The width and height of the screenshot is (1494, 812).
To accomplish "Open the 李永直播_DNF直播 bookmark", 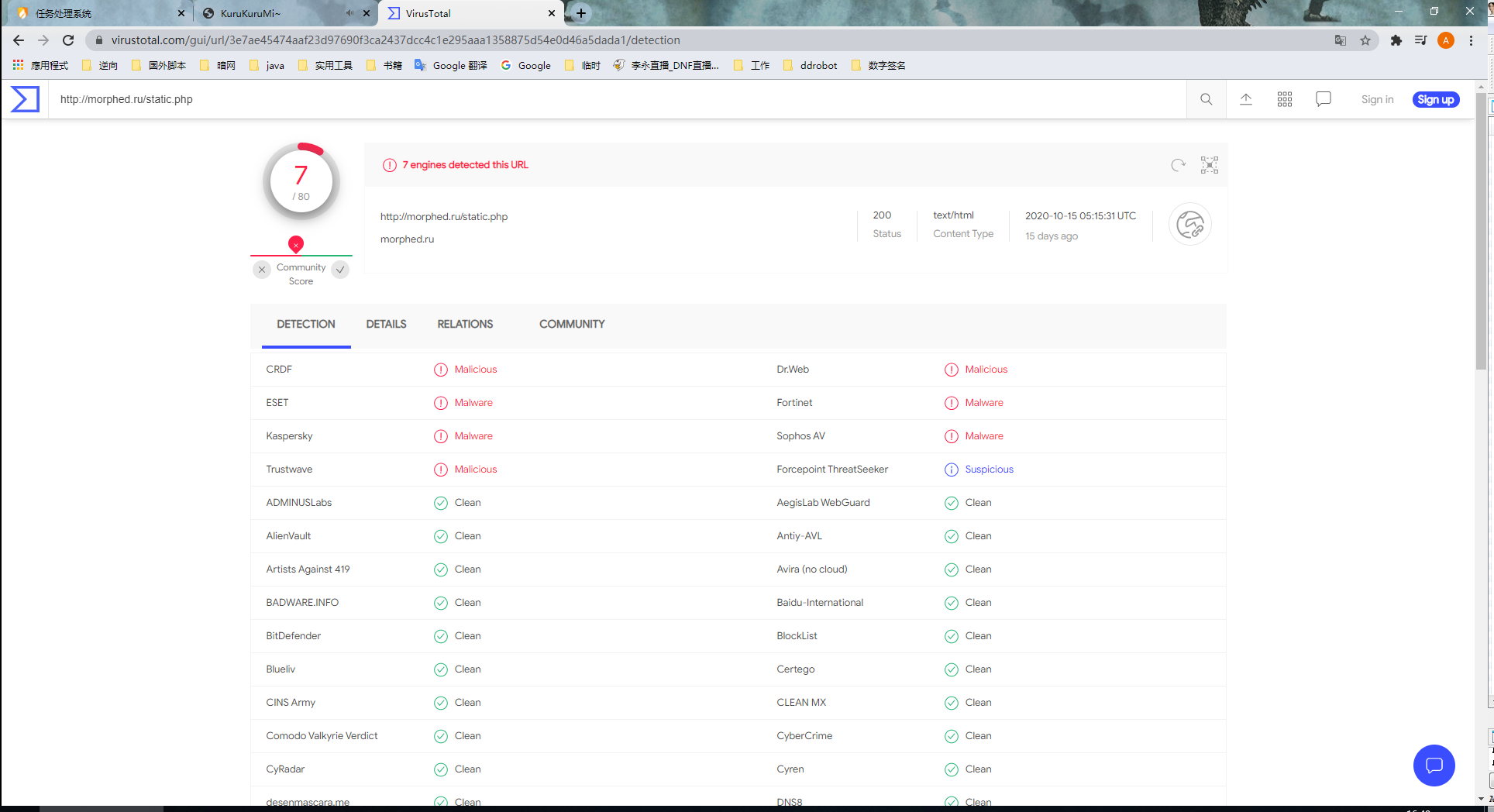I will [666, 65].
